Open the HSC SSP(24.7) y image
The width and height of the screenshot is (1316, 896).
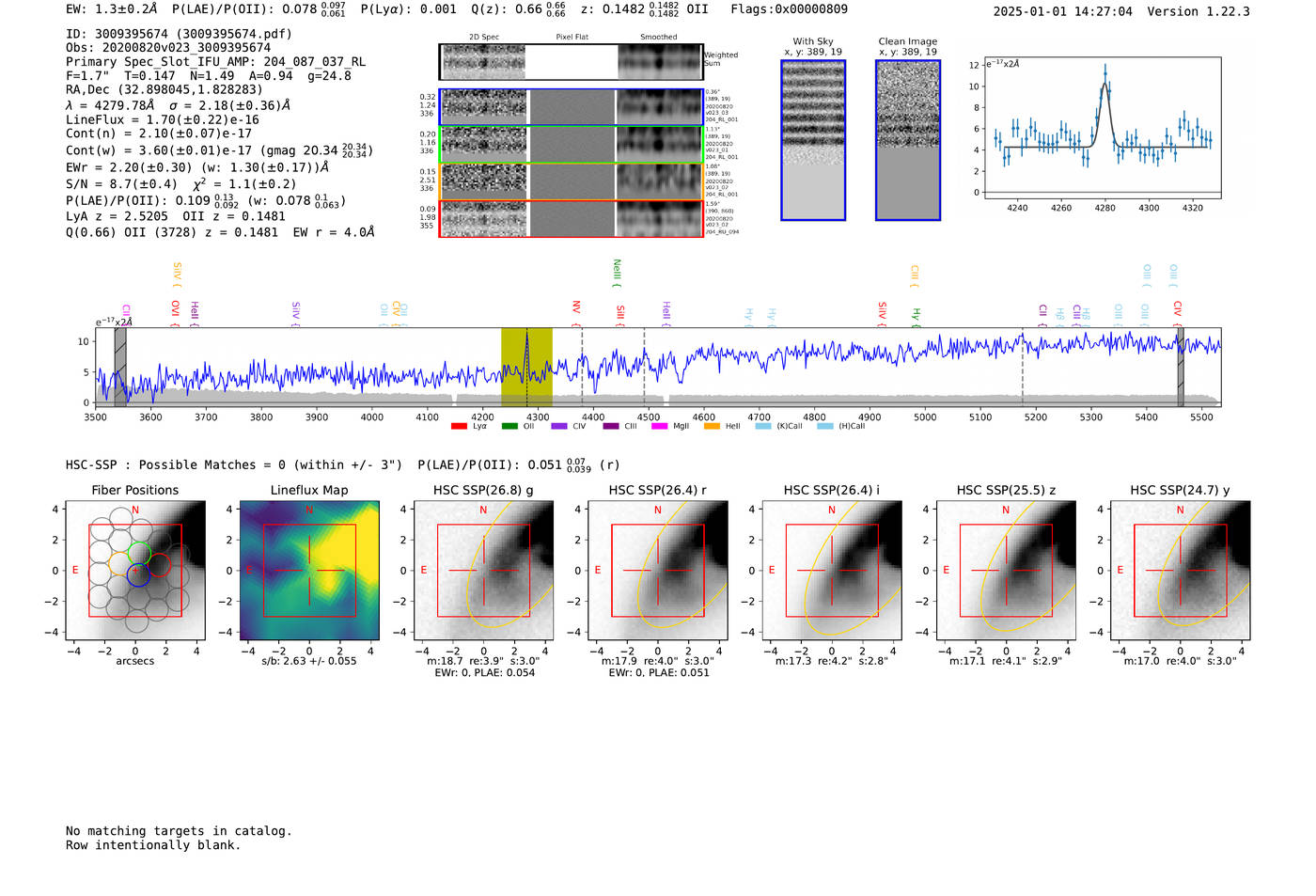coord(1181,571)
